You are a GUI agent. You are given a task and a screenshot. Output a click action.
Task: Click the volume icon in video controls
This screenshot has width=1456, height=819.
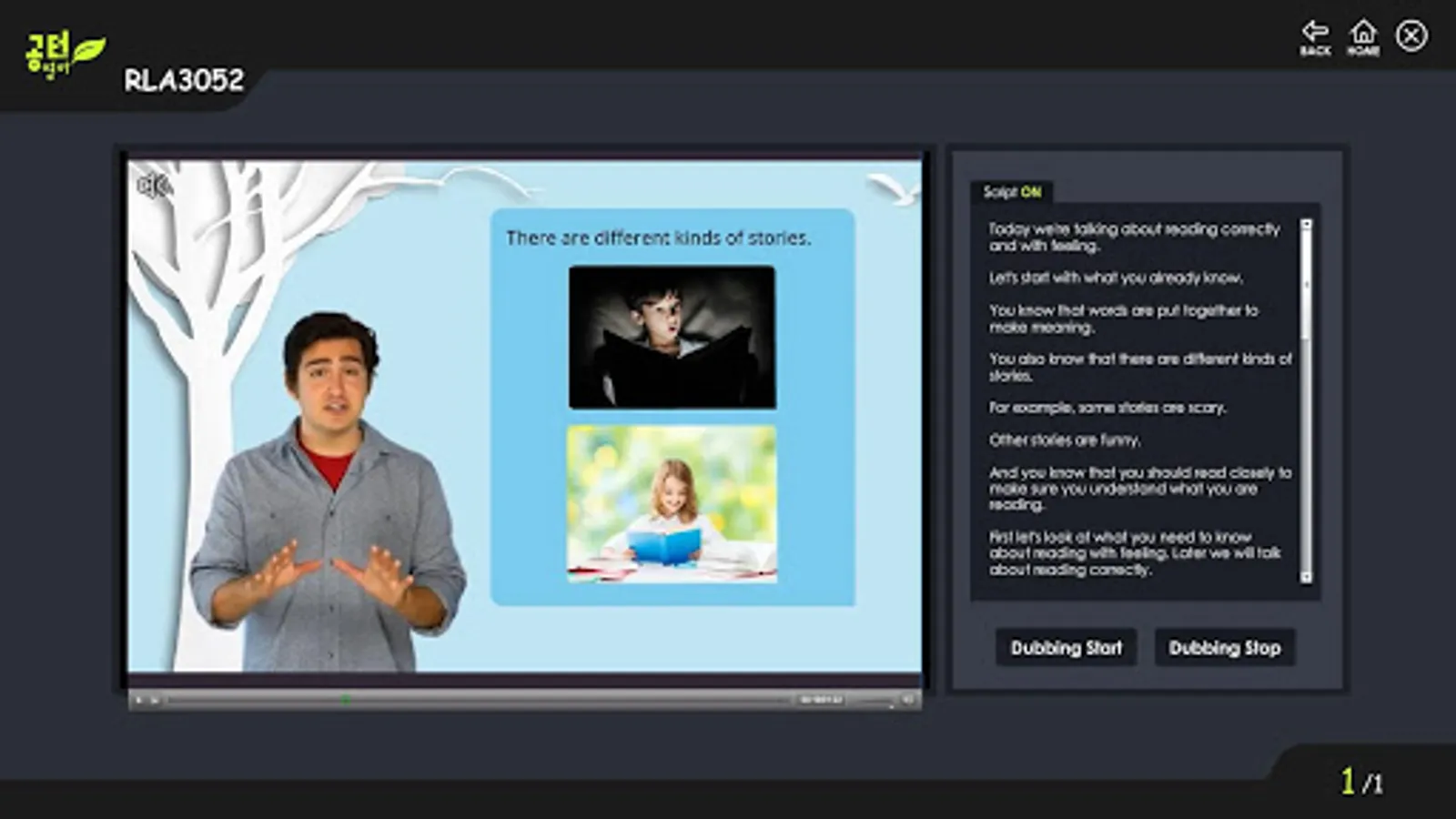pos(906,700)
